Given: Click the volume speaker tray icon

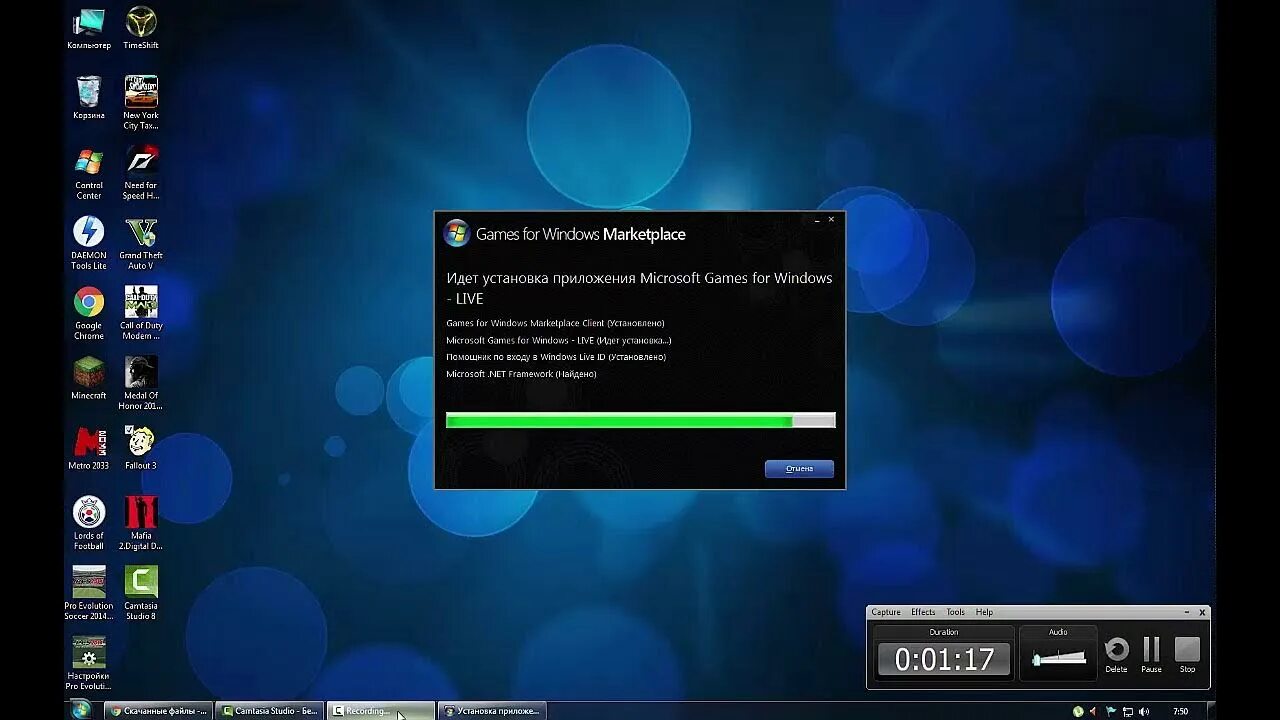Looking at the screenshot, I should (1144, 711).
